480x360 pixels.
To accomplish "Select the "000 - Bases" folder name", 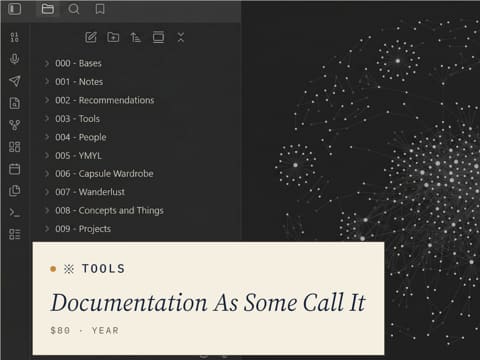I will tap(78, 63).
